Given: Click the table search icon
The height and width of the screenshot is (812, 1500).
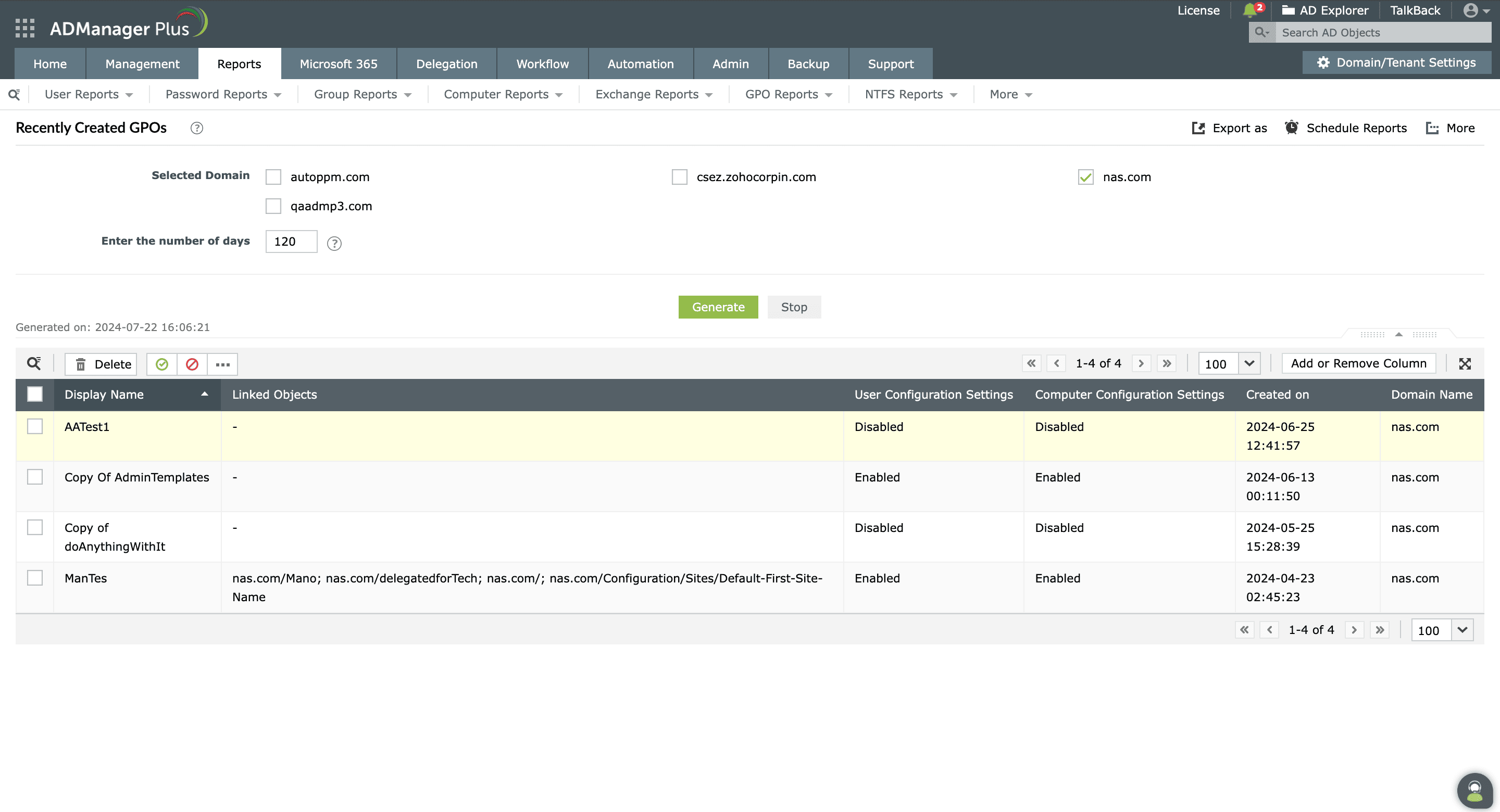Looking at the screenshot, I should (34, 363).
